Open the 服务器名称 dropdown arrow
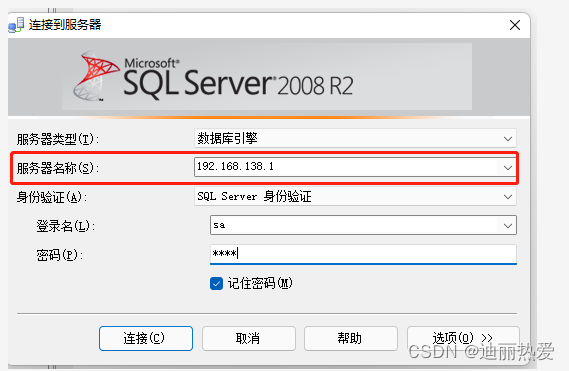Screen dimensions: 569x371 point(508,168)
